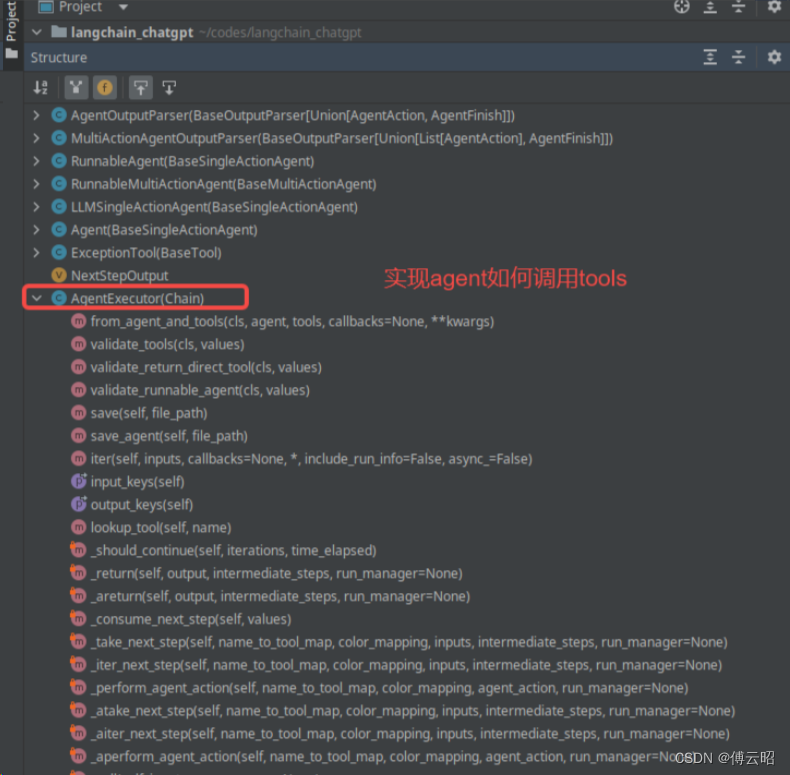Select opened file locate icon in Project bar
The height and width of the screenshot is (775, 790).
[682, 7]
